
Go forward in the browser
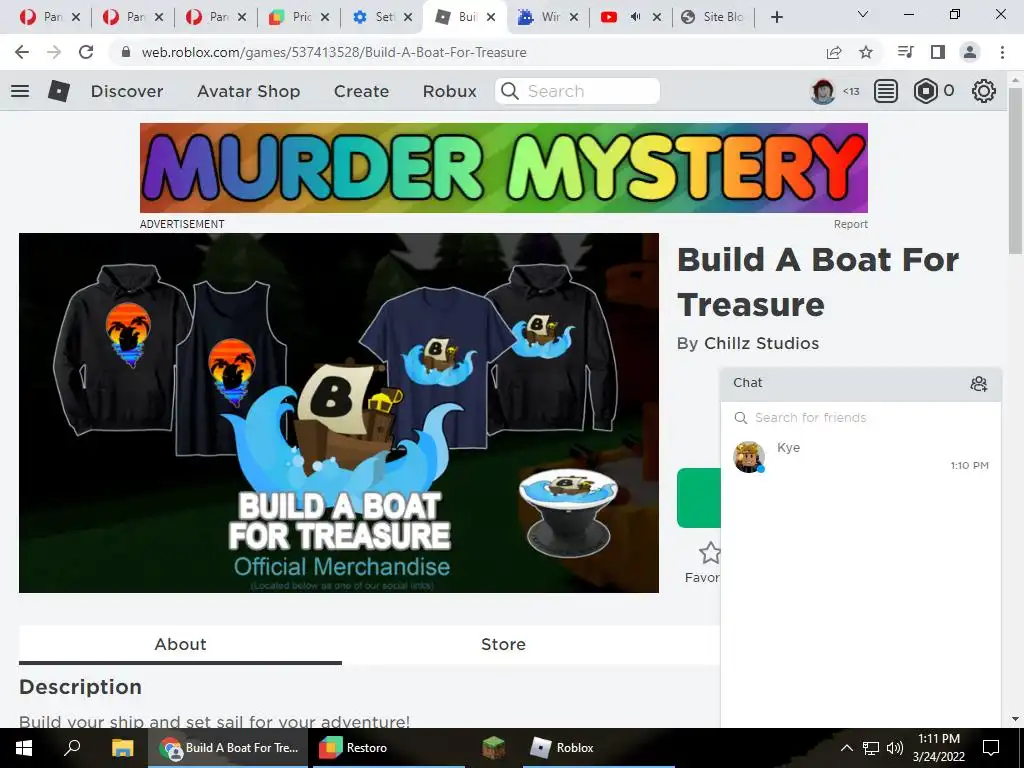pos(54,52)
